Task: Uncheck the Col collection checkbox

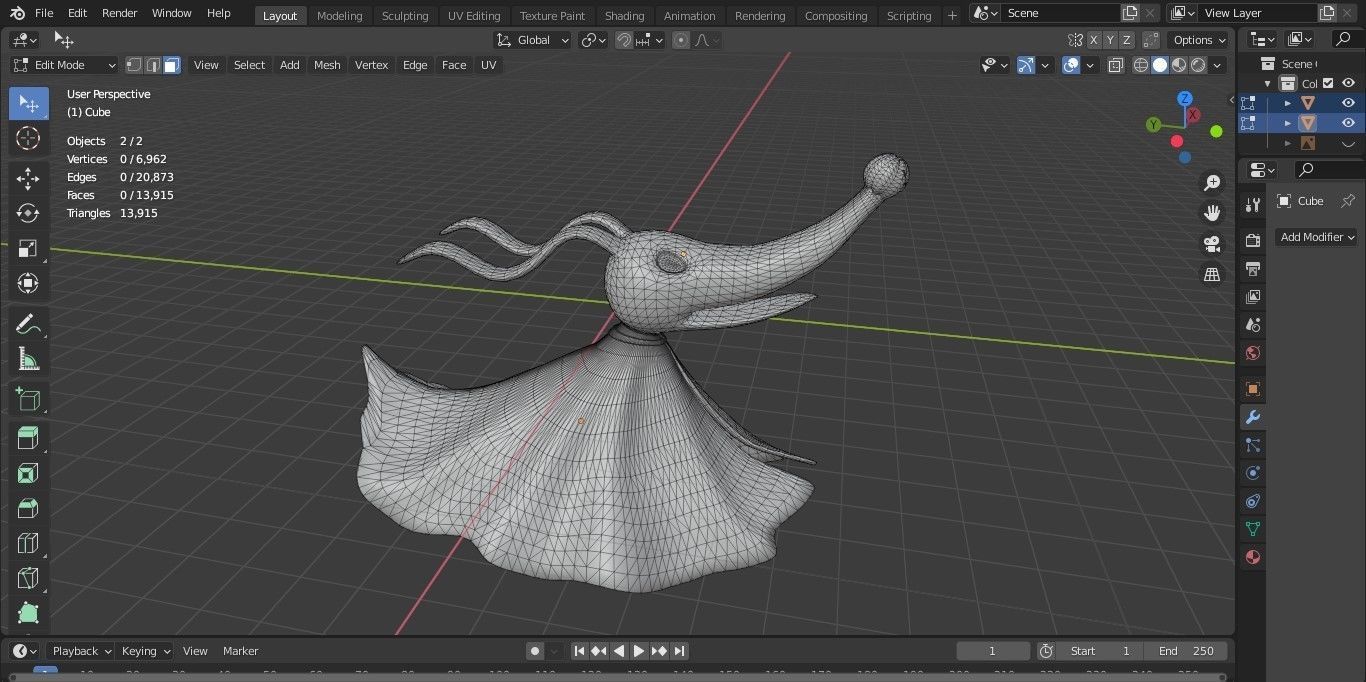Action: (1328, 83)
